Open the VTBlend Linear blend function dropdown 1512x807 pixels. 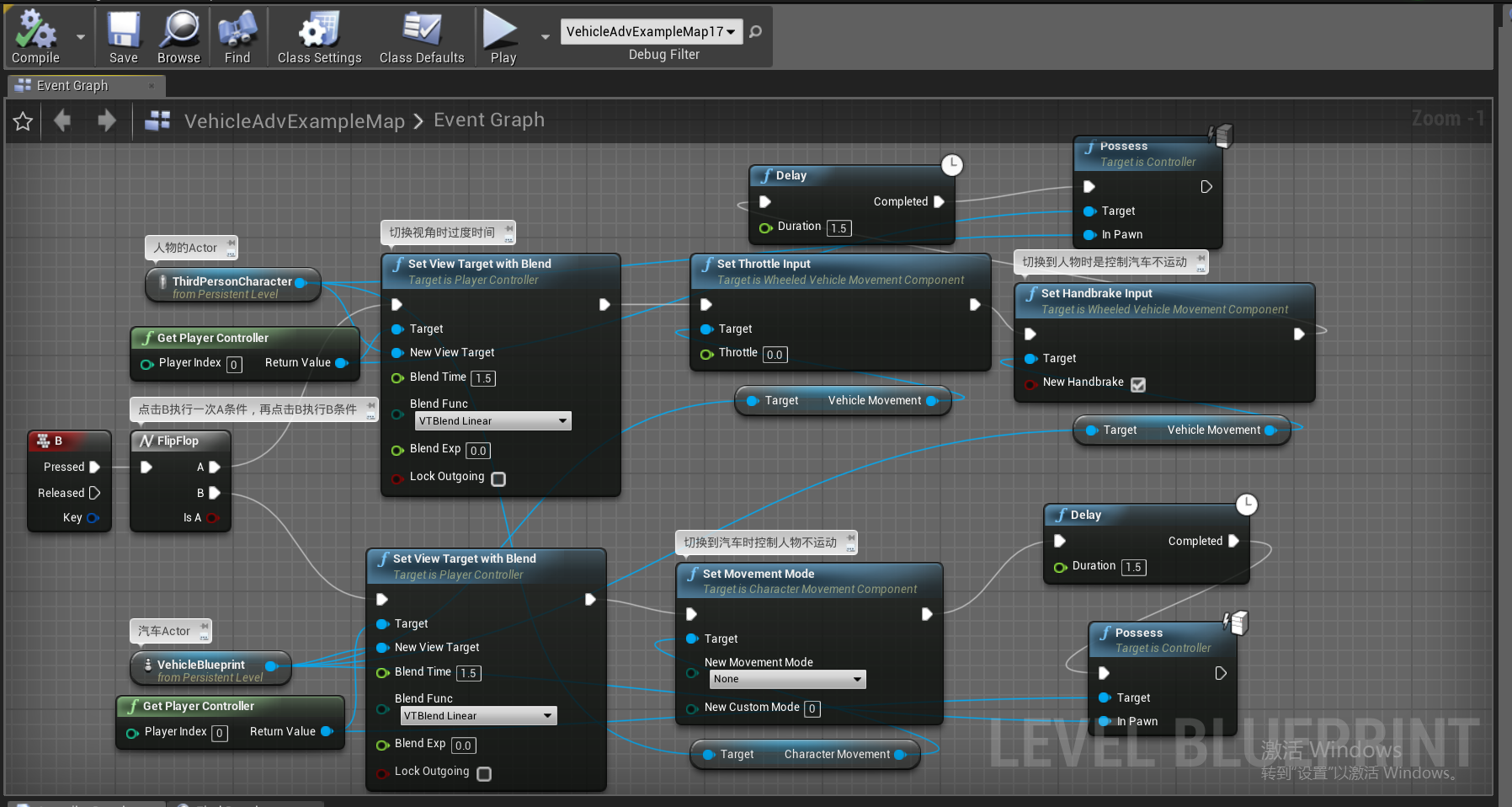[492, 420]
